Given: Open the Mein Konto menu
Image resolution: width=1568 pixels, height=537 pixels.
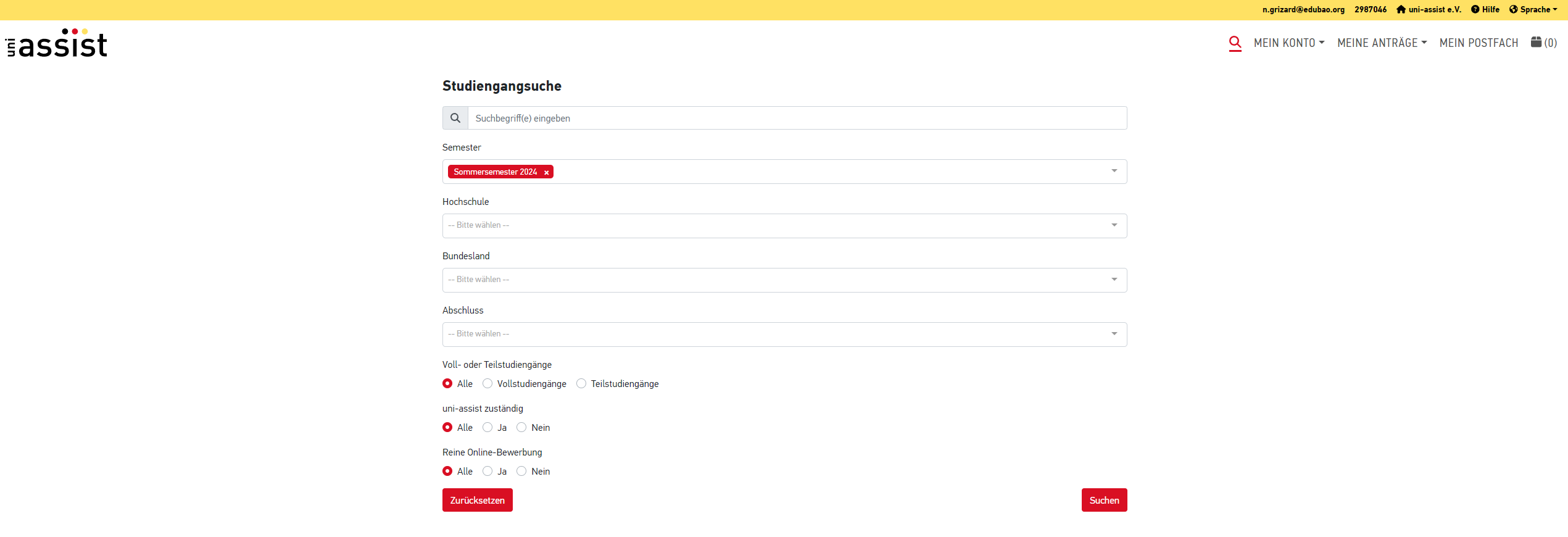Looking at the screenshot, I should tap(1288, 43).
